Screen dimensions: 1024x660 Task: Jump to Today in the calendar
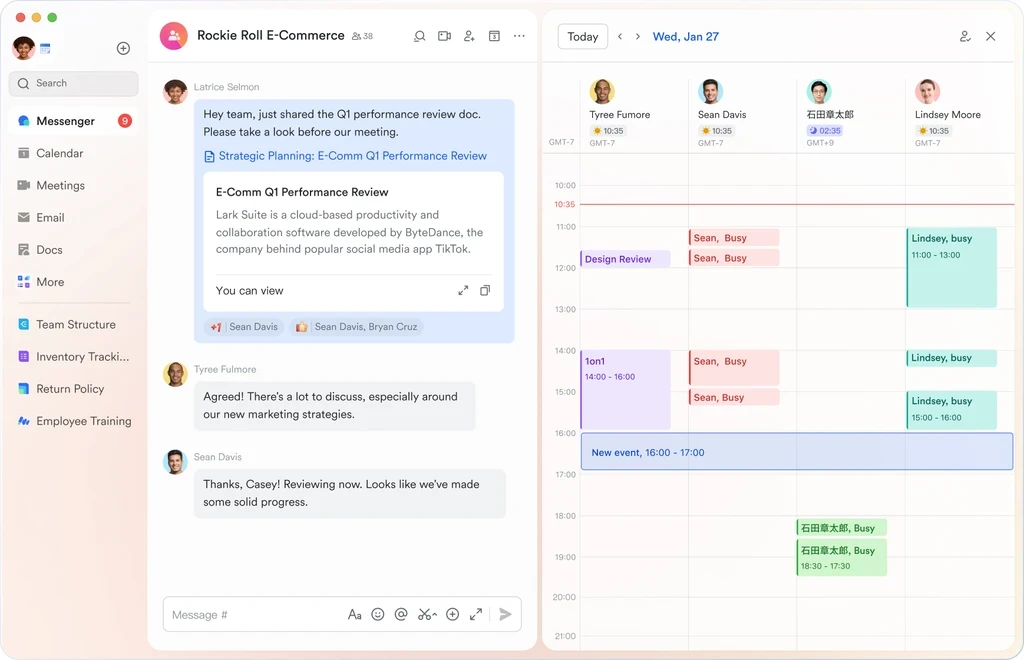582,36
